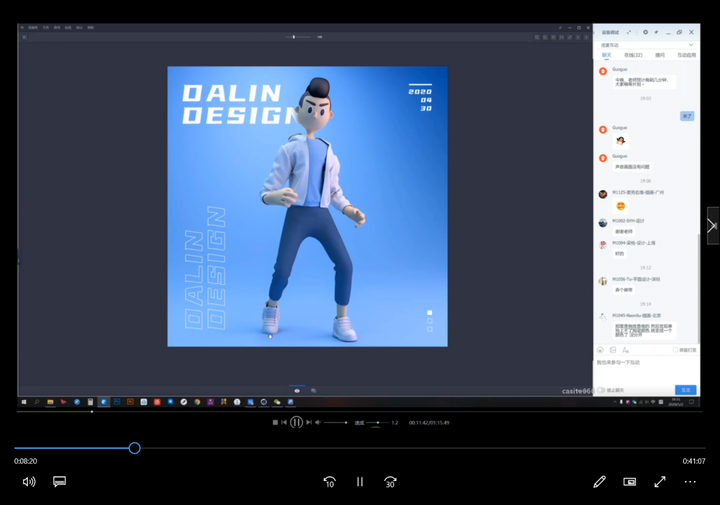This screenshot has height=505, width=720.
Task: Open the 在线(22) online users tab
Action: 633,55
